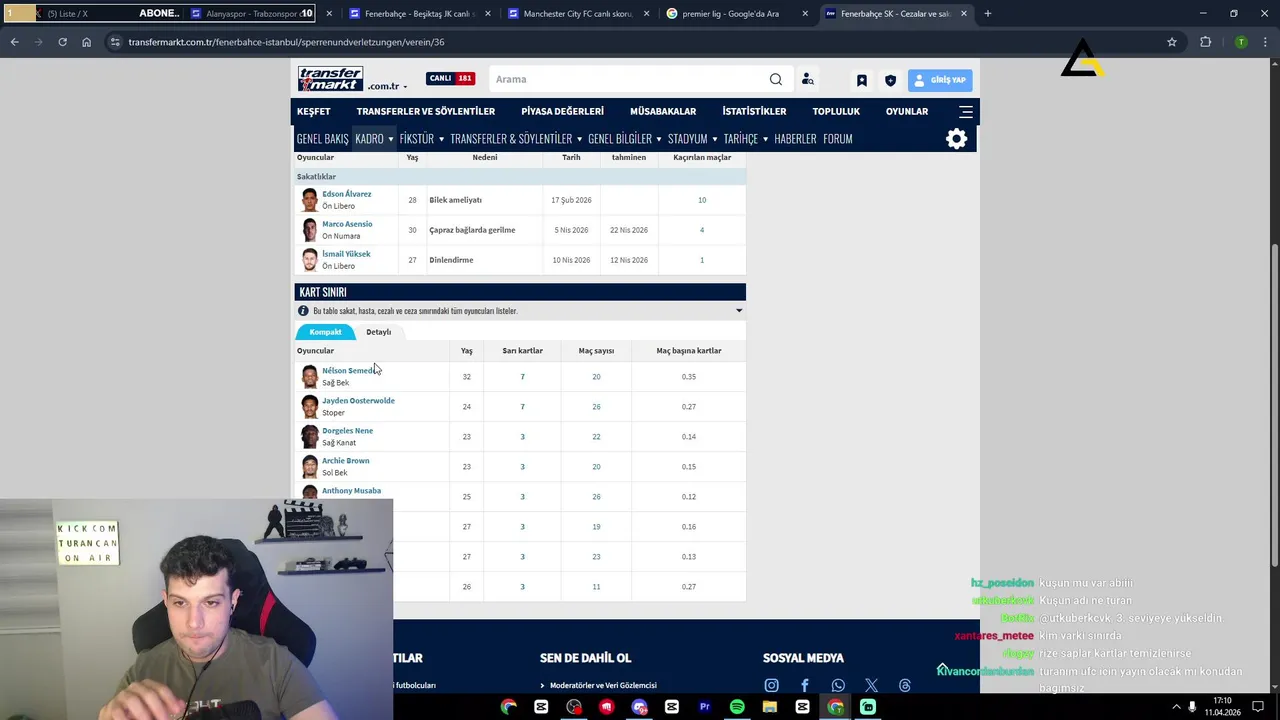
Task: Open Marco Asensio player link
Action: 347,224
